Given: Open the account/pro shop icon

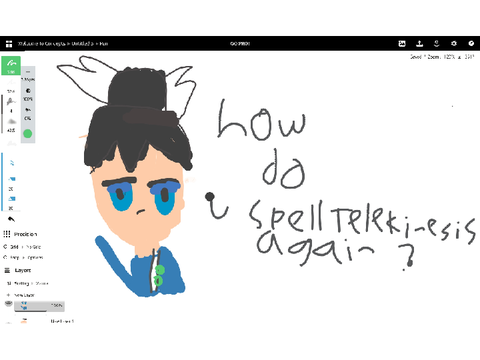Looking at the screenshot, I should click(x=437, y=44).
